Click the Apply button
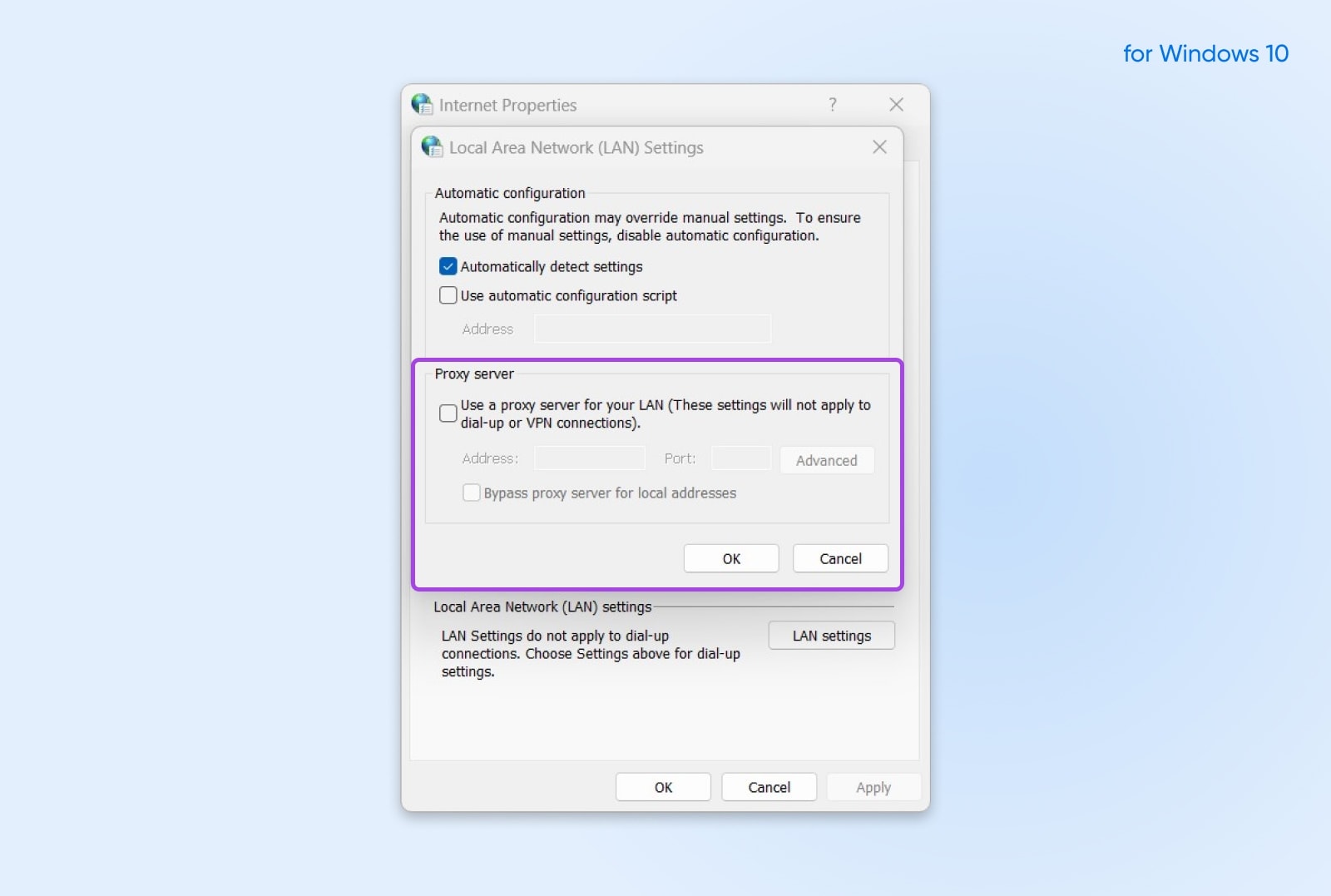This screenshot has height=896, width=1331. (x=873, y=786)
